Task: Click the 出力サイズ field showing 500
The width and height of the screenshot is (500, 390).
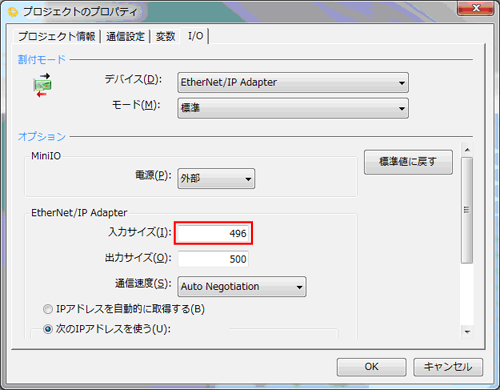Action: coord(213,259)
